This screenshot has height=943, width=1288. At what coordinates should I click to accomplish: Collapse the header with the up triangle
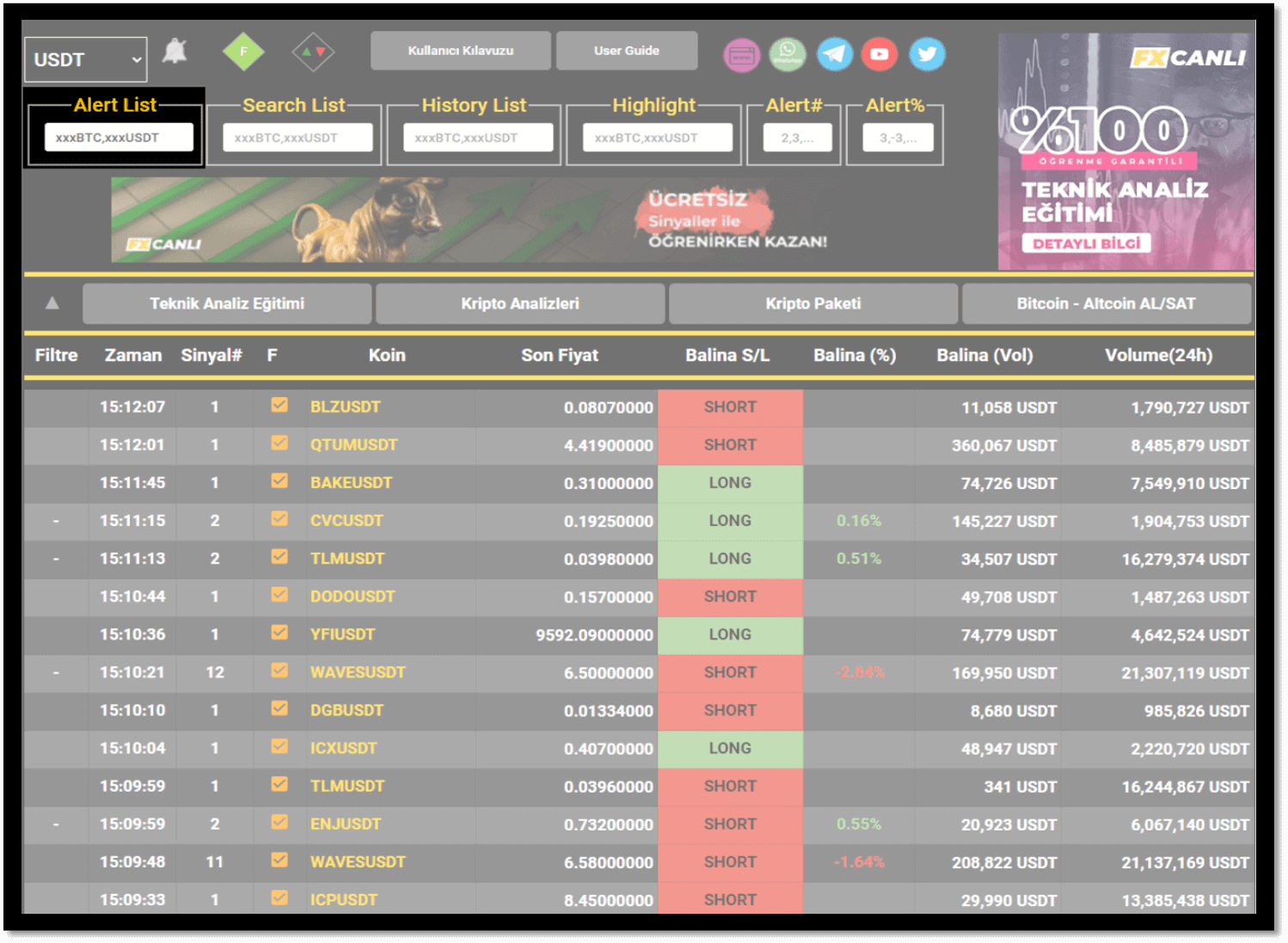(52, 303)
